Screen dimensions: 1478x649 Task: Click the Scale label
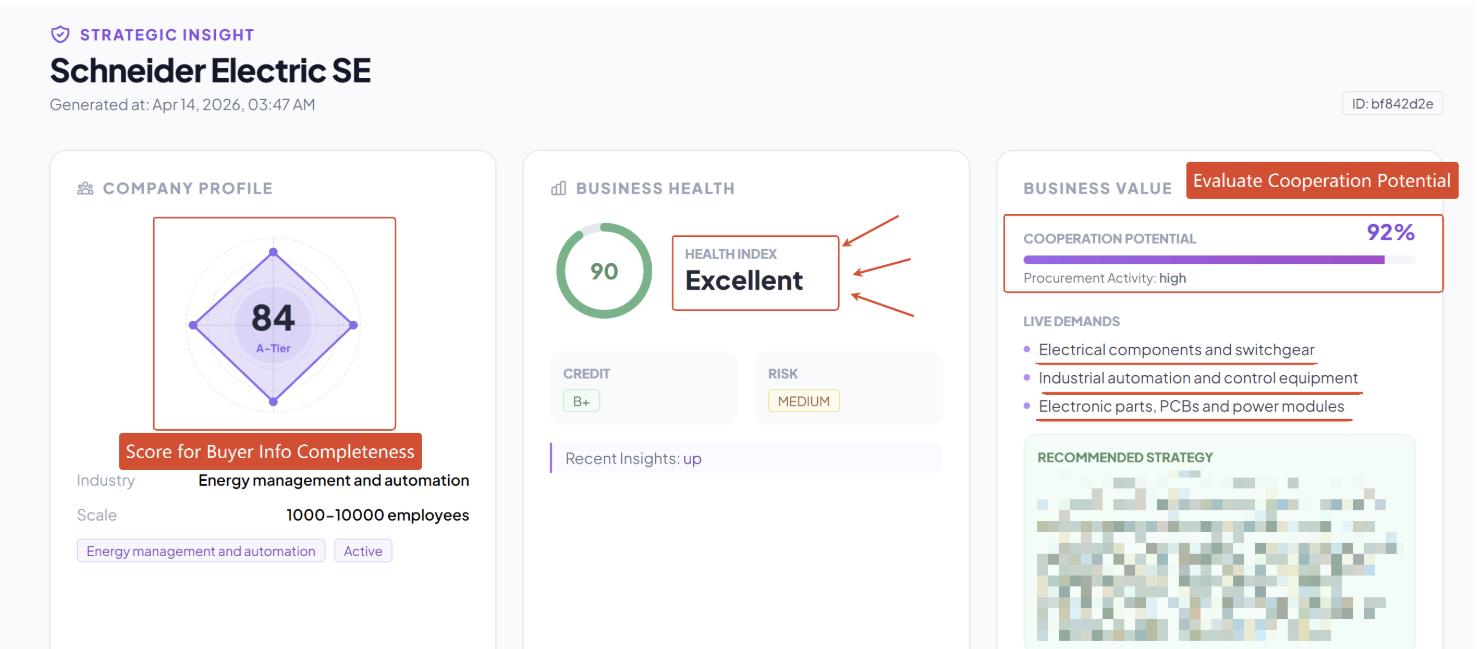click(97, 515)
